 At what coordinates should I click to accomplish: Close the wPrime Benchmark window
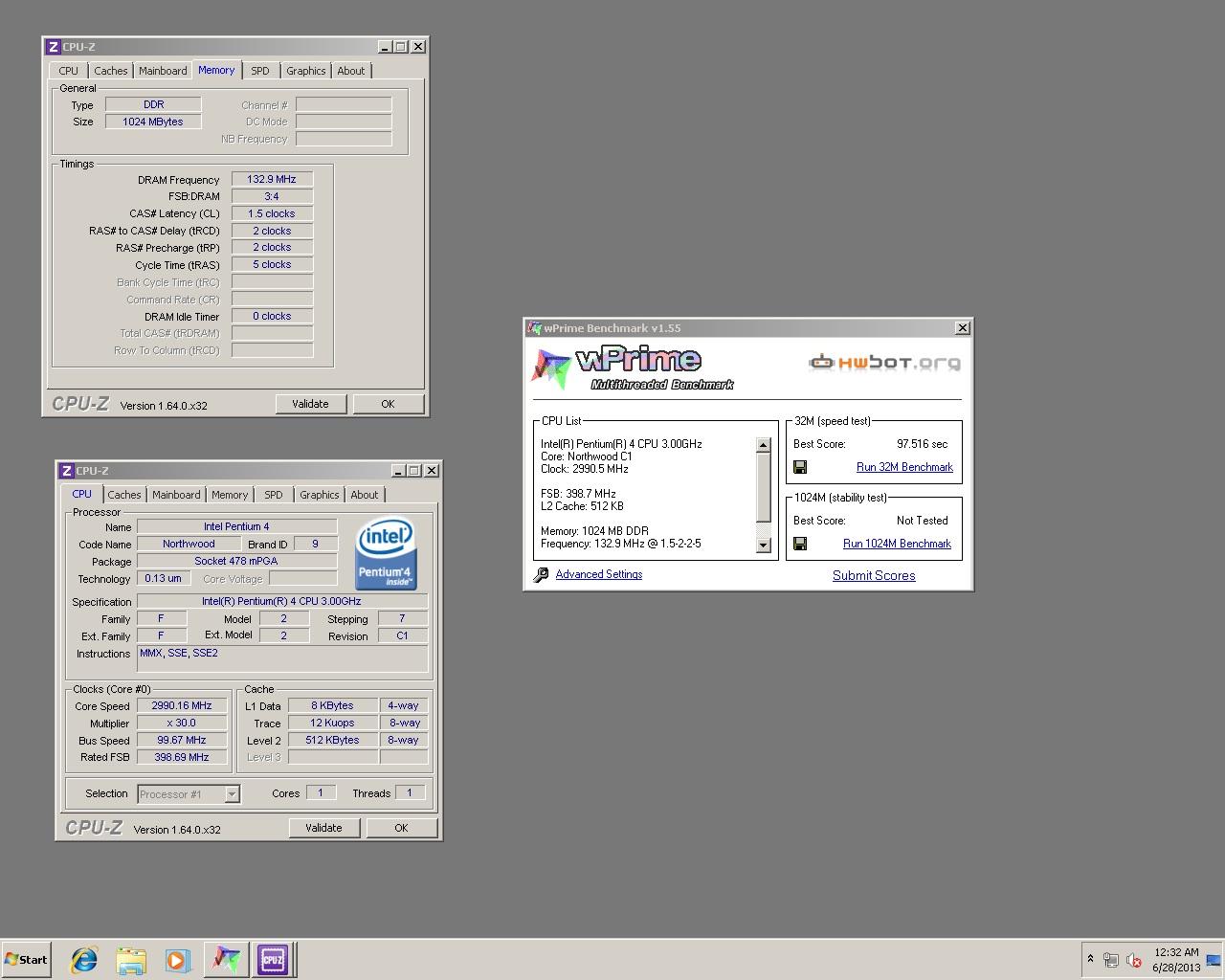(963, 328)
